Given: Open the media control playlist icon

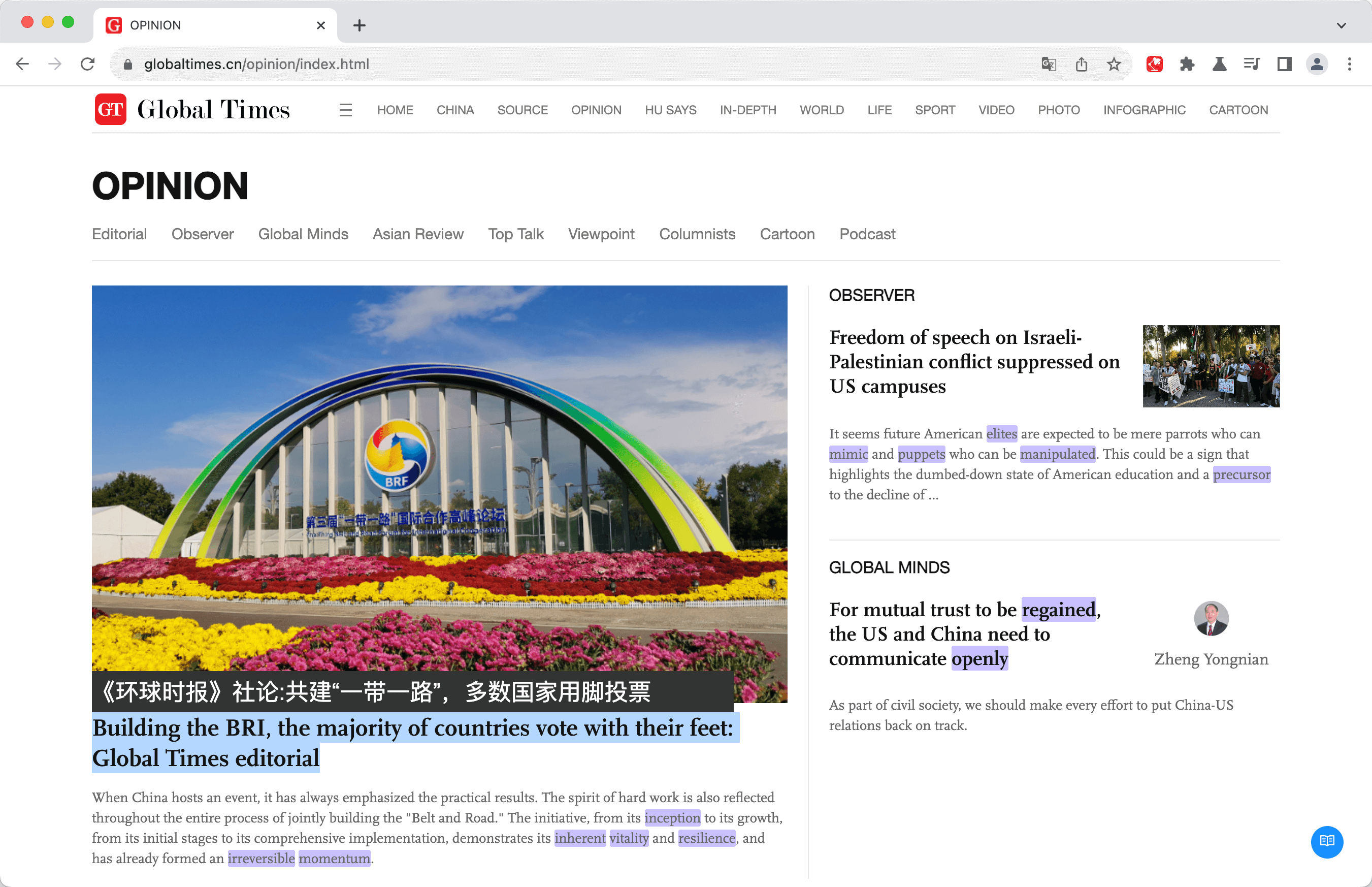Looking at the screenshot, I should click(1251, 64).
